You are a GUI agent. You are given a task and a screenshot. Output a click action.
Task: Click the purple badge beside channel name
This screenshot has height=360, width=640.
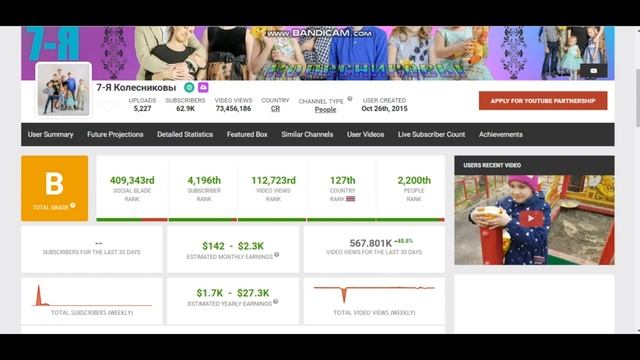pyautogui.click(x=203, y=87)
